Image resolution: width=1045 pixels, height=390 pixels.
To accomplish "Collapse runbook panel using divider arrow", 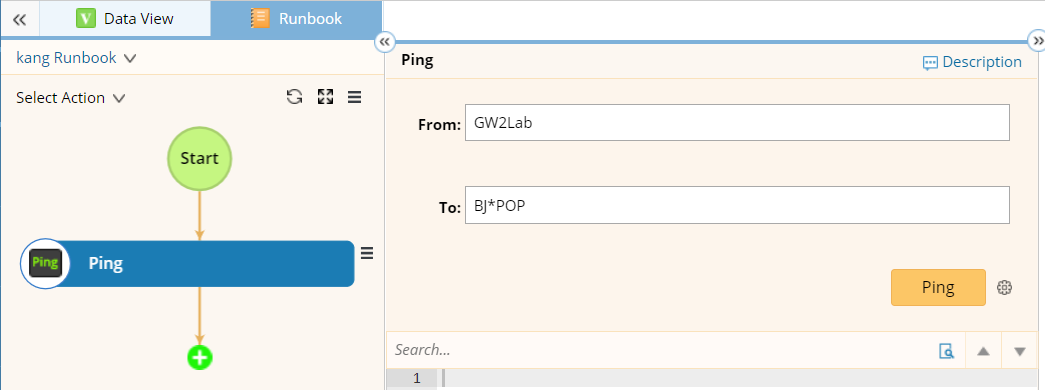I will pyautogui.click(x=384, y=42).
